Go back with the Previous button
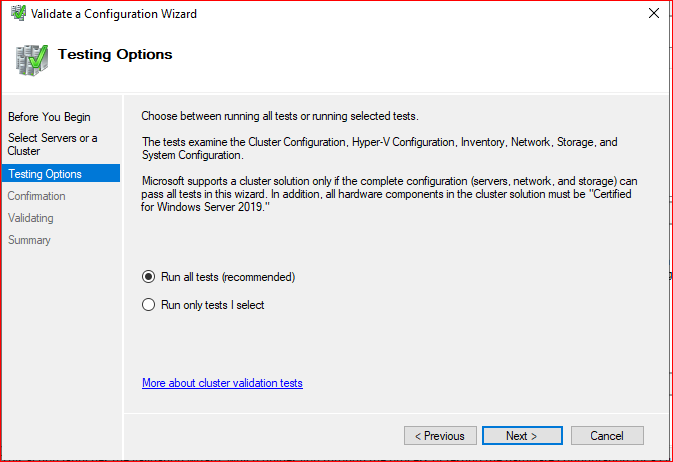Screen dimensions: 673x462 pyautogui.click(x=440, y=436)
